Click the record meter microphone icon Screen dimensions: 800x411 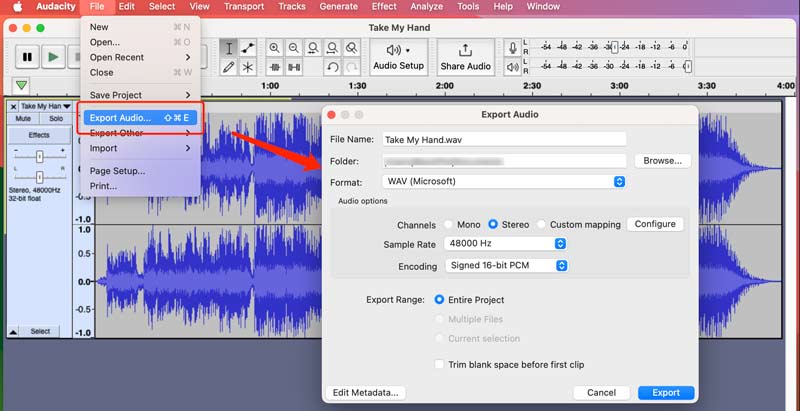coord(513,48)
